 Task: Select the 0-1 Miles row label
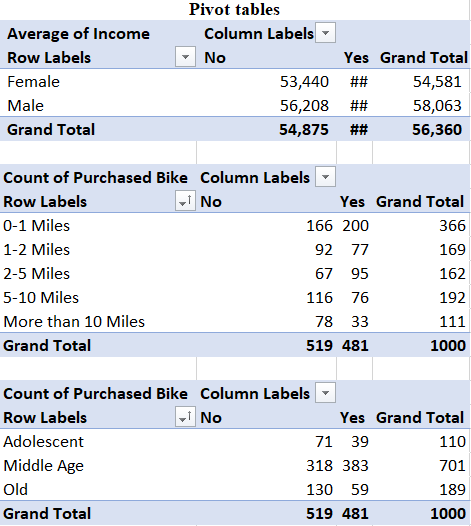[x=37, y=225]
